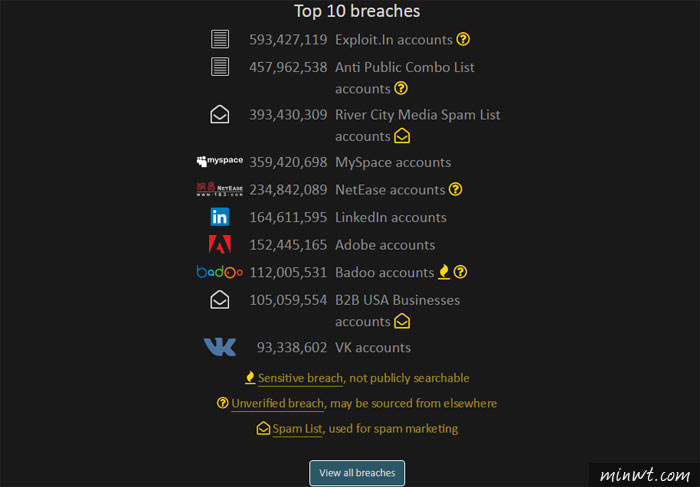
Task: Click the sensitive breach flame icon beside Badoo
Action: [444, 272]
